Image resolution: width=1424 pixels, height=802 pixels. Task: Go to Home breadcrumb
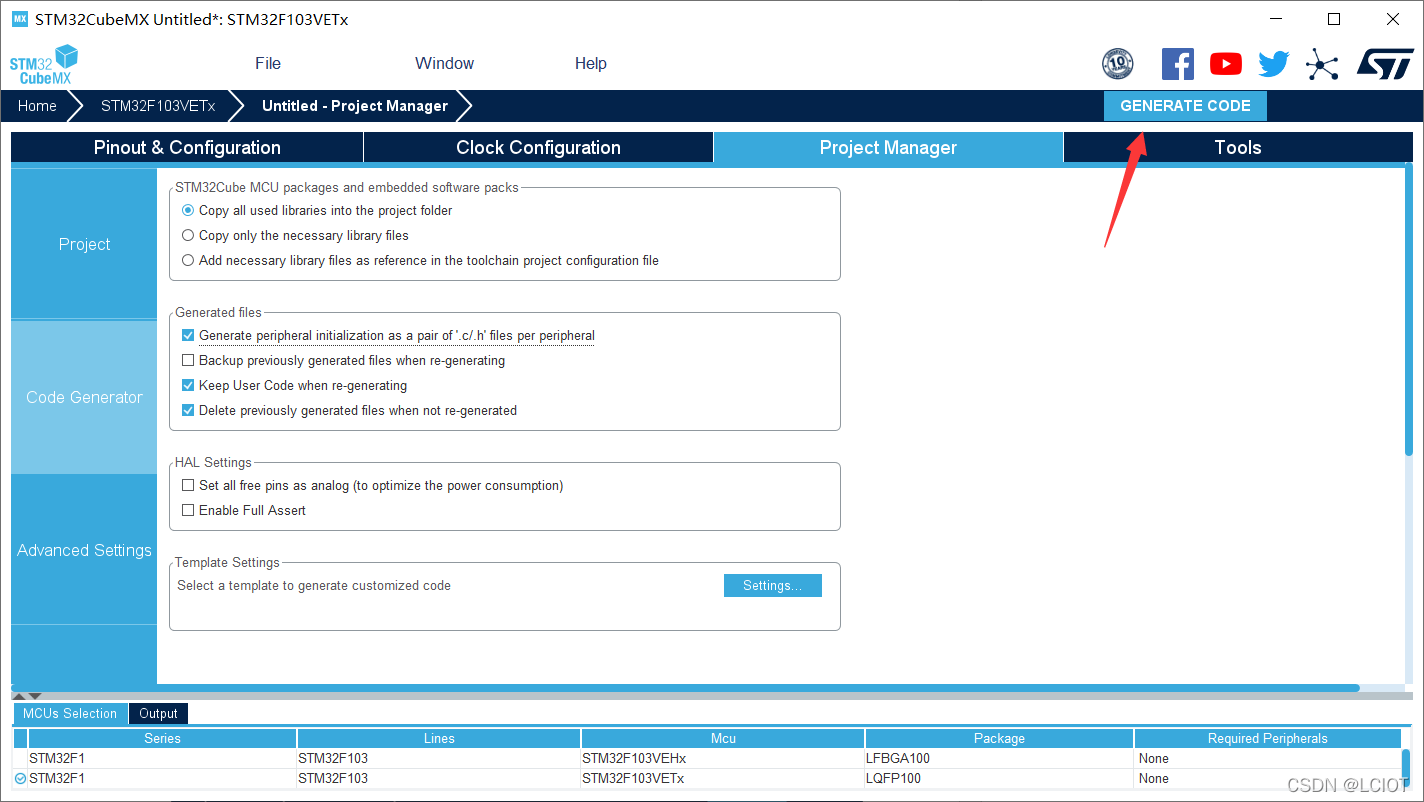click(37, 106)
